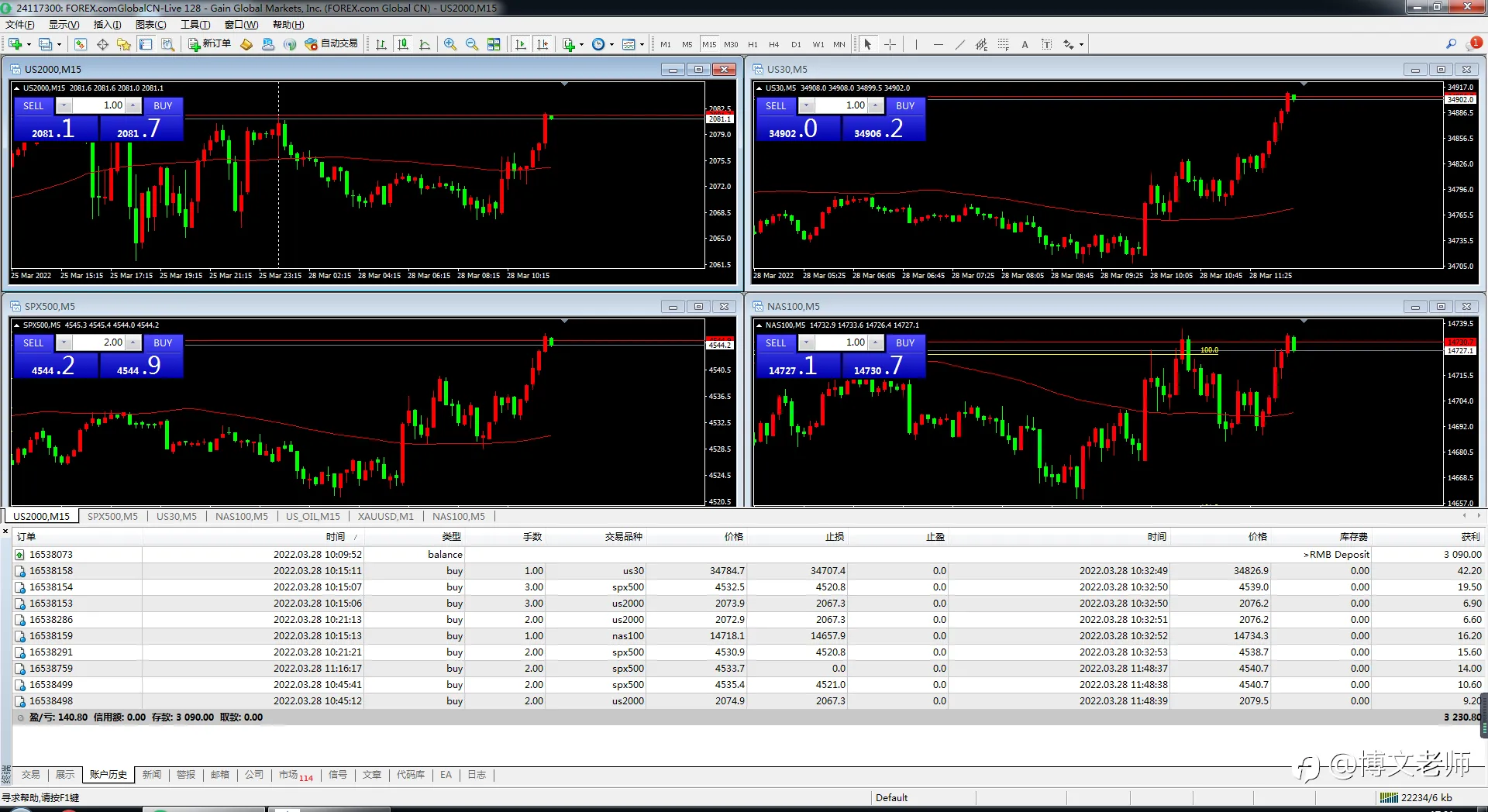Open search with the magnifier icon

click(x=1451, y=44)
